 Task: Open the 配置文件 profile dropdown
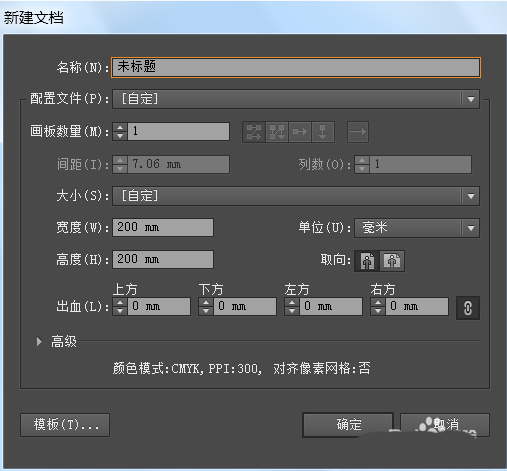point(296,99)
